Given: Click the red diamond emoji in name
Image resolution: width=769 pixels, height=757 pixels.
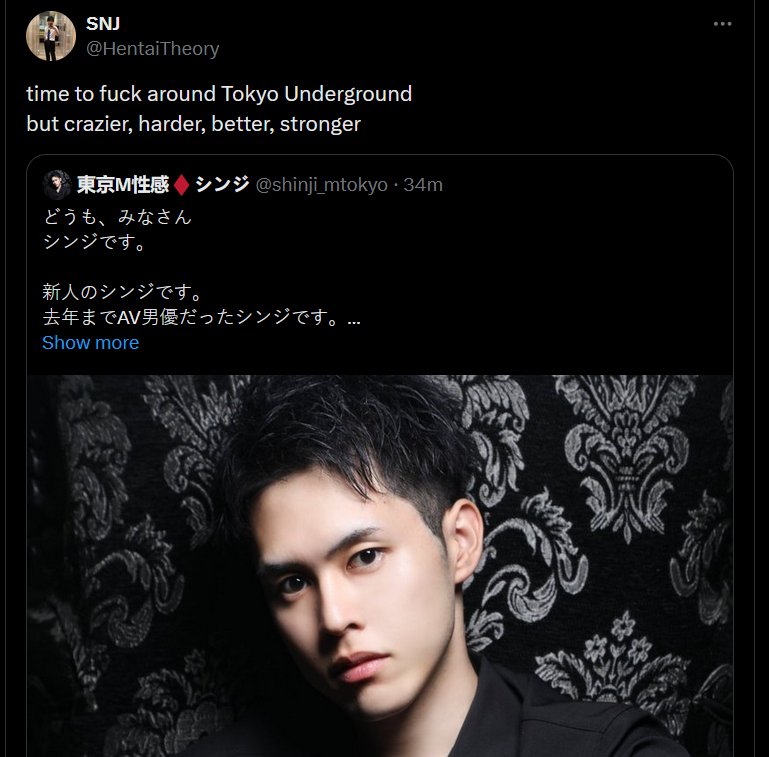Looking at the screenshot, I should point(182,185).
